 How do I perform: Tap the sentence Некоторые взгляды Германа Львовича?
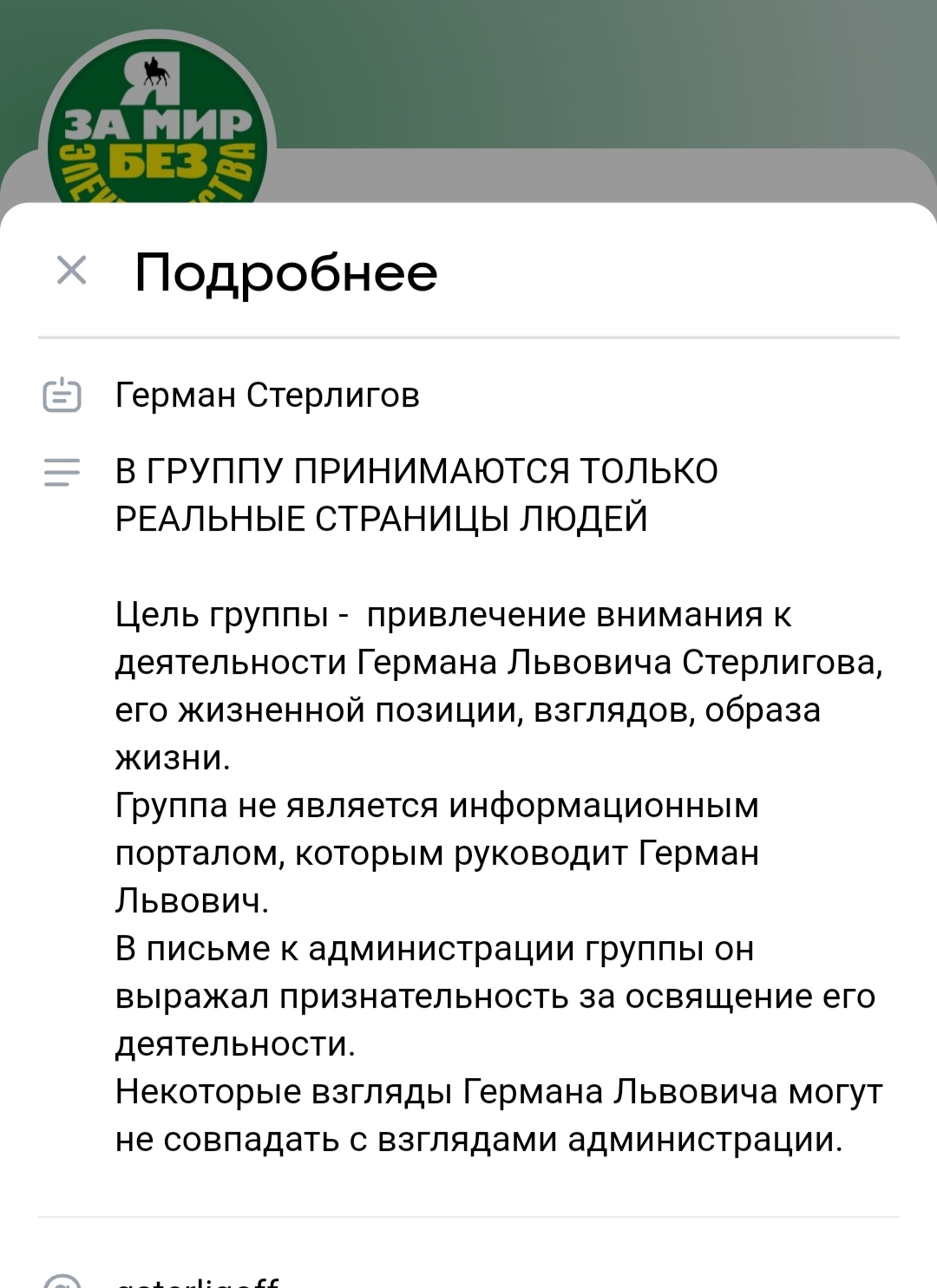(499, 1115)
